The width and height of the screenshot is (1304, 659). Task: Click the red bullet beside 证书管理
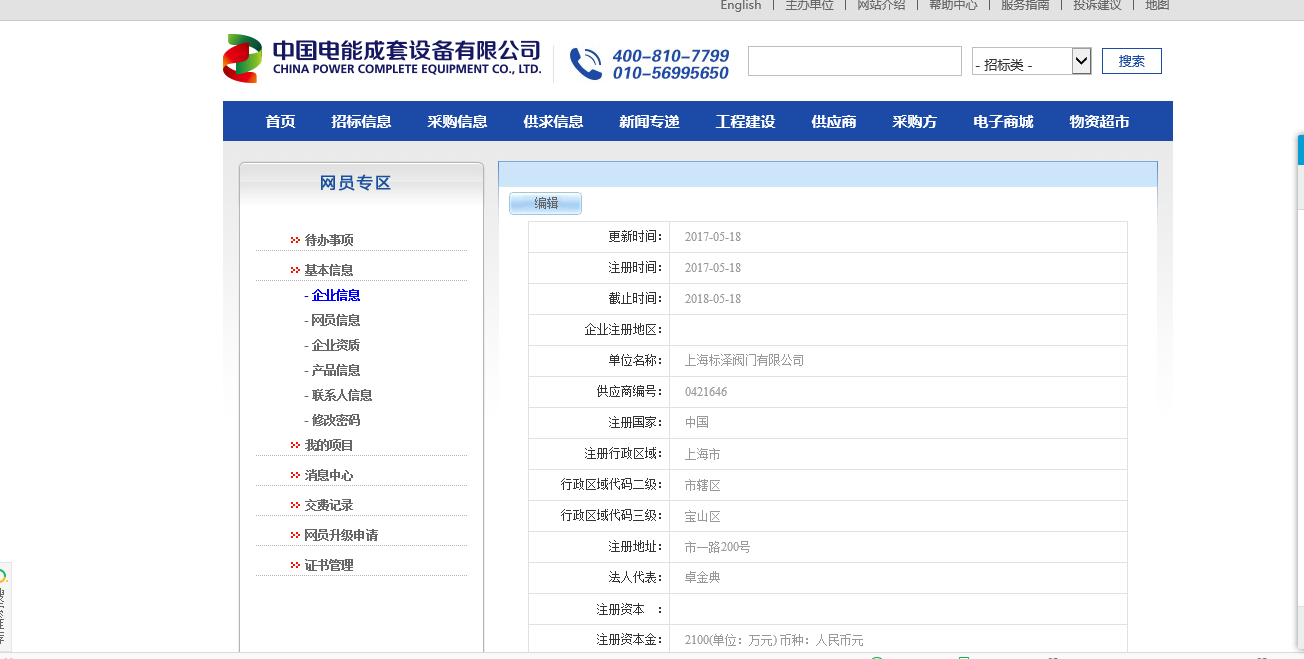click(x=295, y=565)
